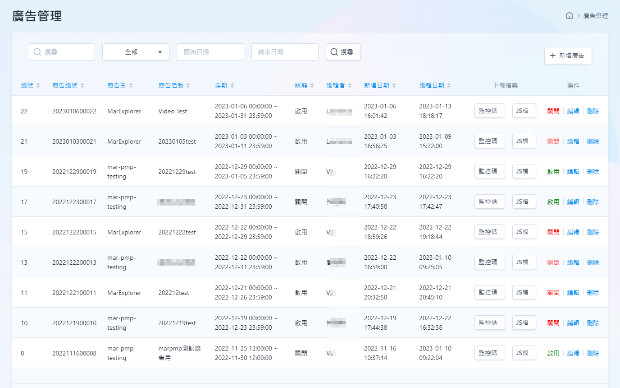Screen dimensions: 620x388
Task: Sort by the 修改日期 column sort arrows
Action: click(449, 85)
